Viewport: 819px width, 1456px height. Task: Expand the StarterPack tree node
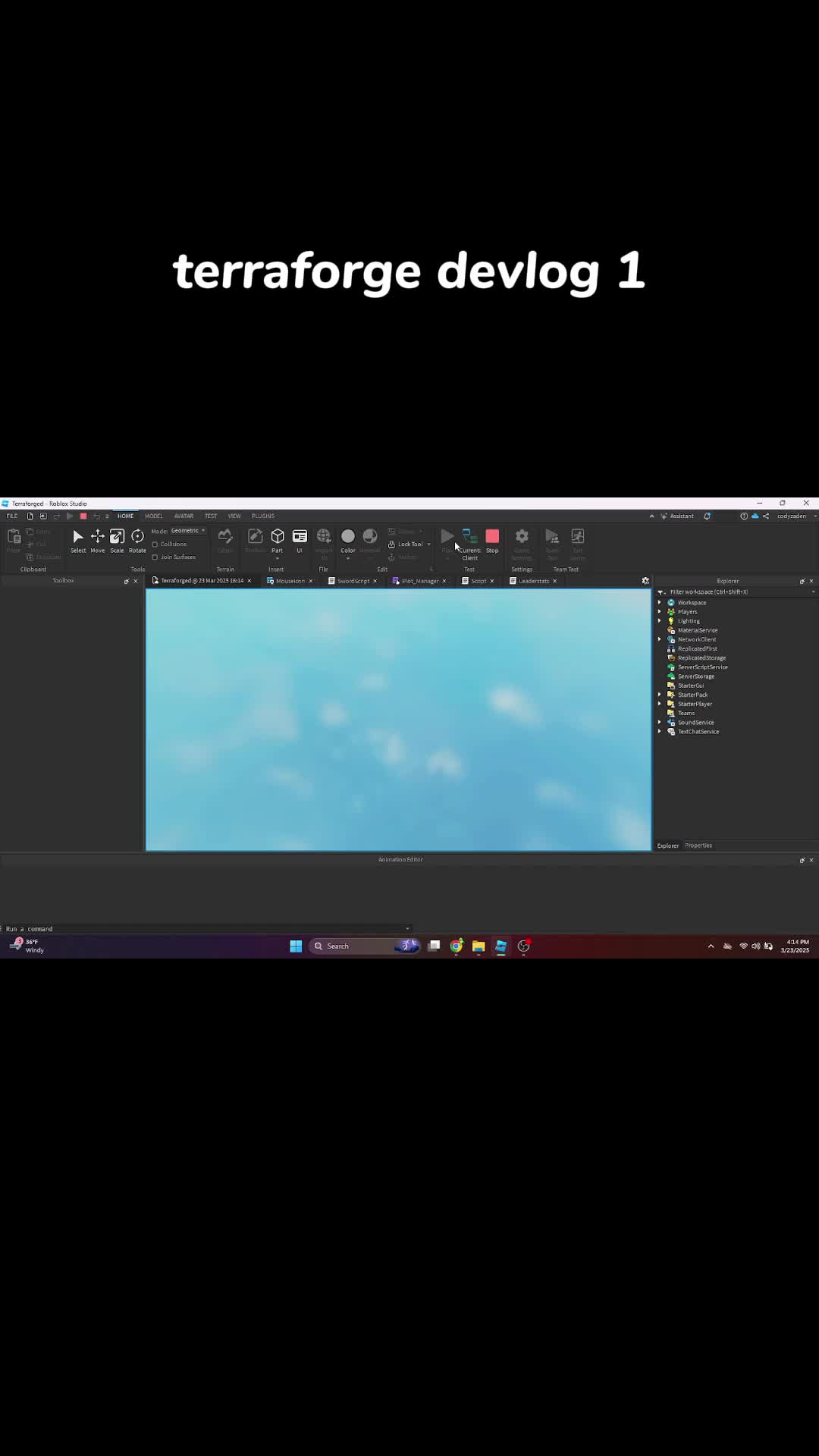(x=659, y=695)
